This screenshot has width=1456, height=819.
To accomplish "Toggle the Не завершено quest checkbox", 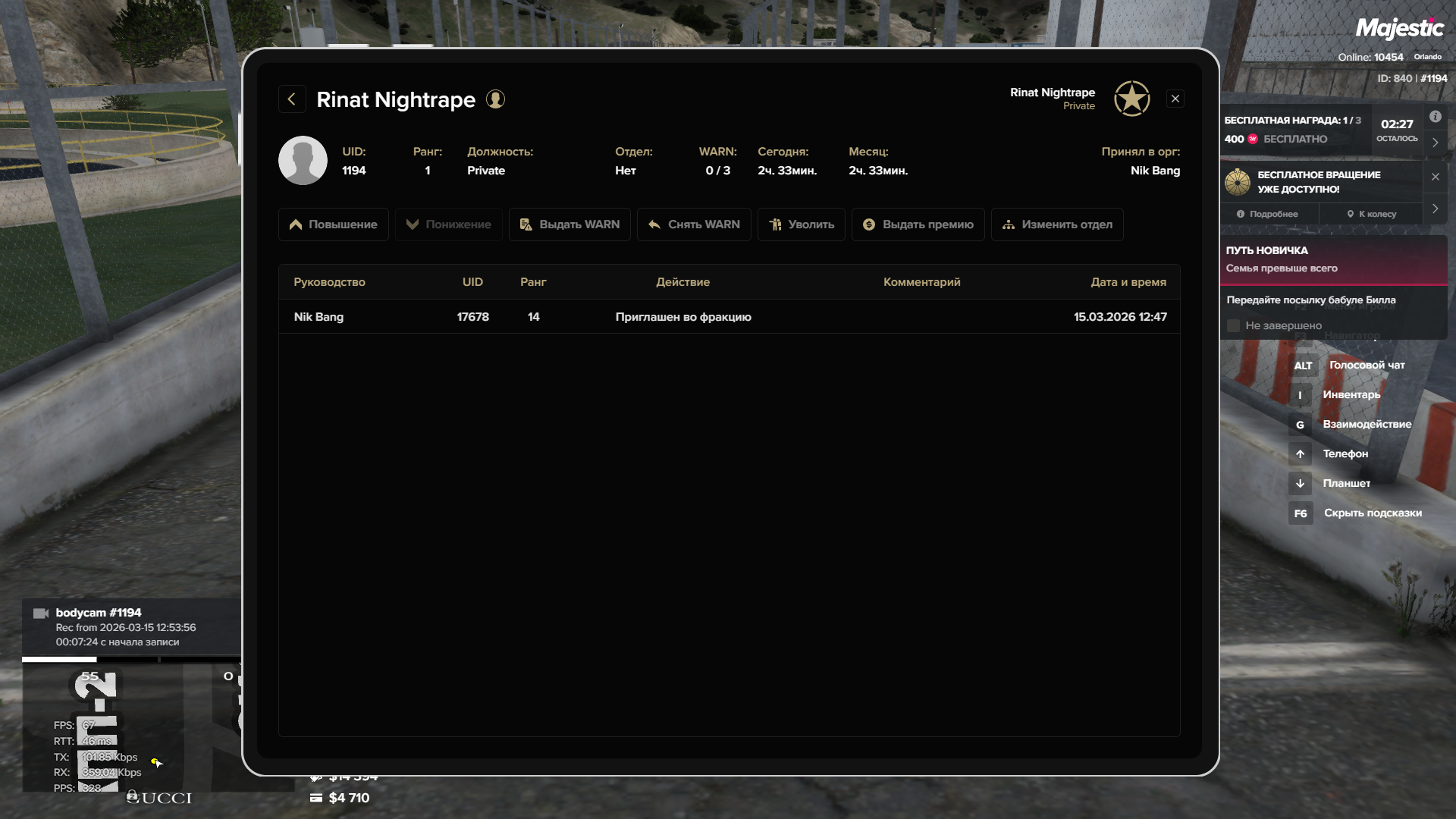I will [x=1233, y=325].
